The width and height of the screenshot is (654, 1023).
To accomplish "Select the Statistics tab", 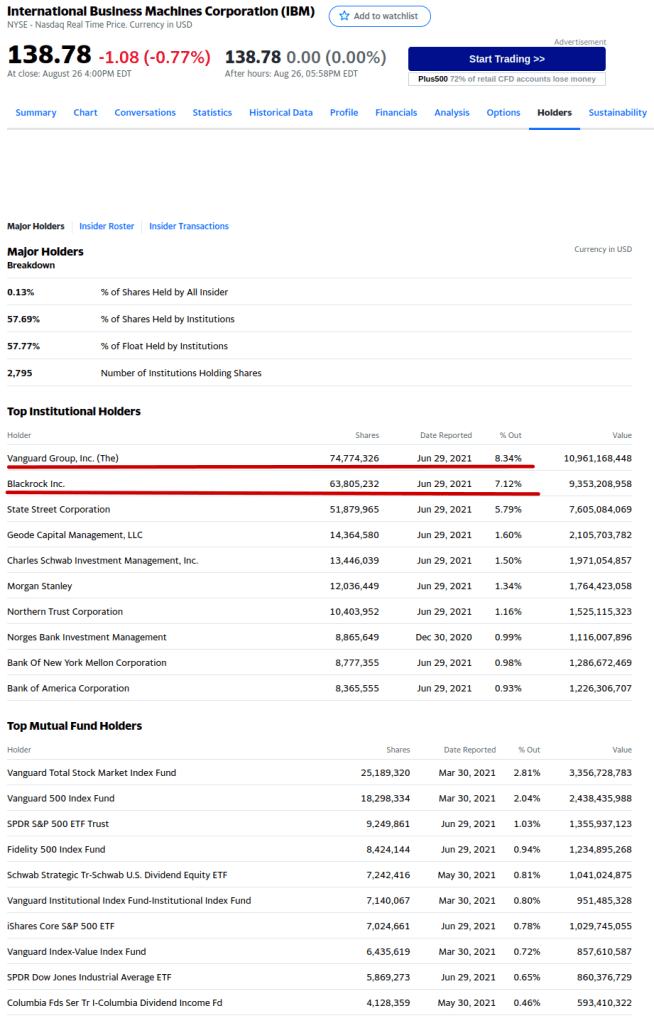I will [212, 113].
